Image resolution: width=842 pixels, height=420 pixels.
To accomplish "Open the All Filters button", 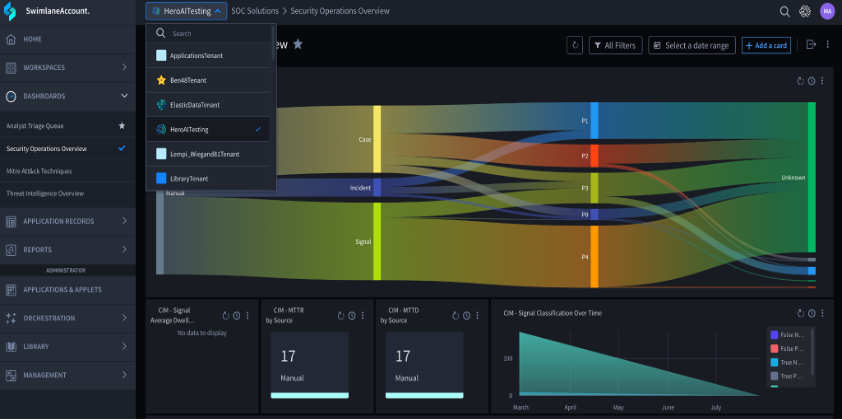I will coord(615,46).
